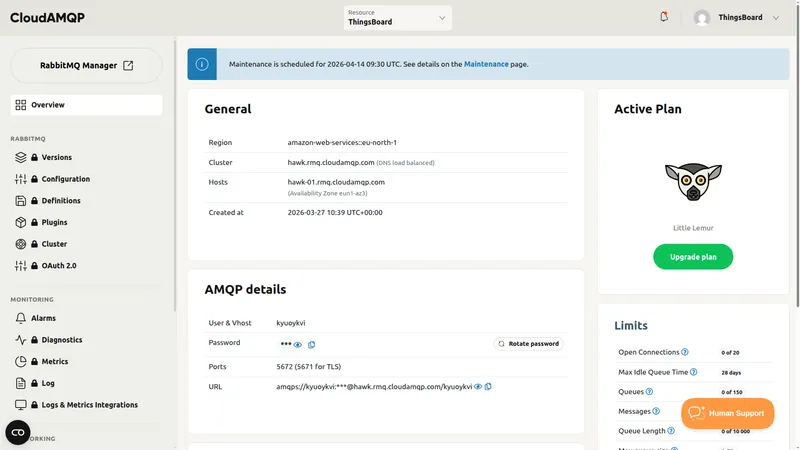This screenshot has width=800, height=450.
Task: Click the Diagnostics pulse icon
Action: (20, 340)
